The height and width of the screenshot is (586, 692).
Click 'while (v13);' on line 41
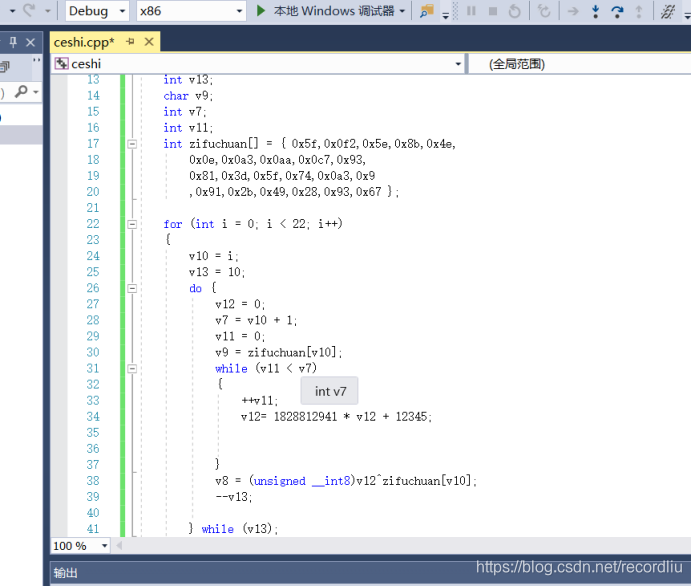point(240,529)
